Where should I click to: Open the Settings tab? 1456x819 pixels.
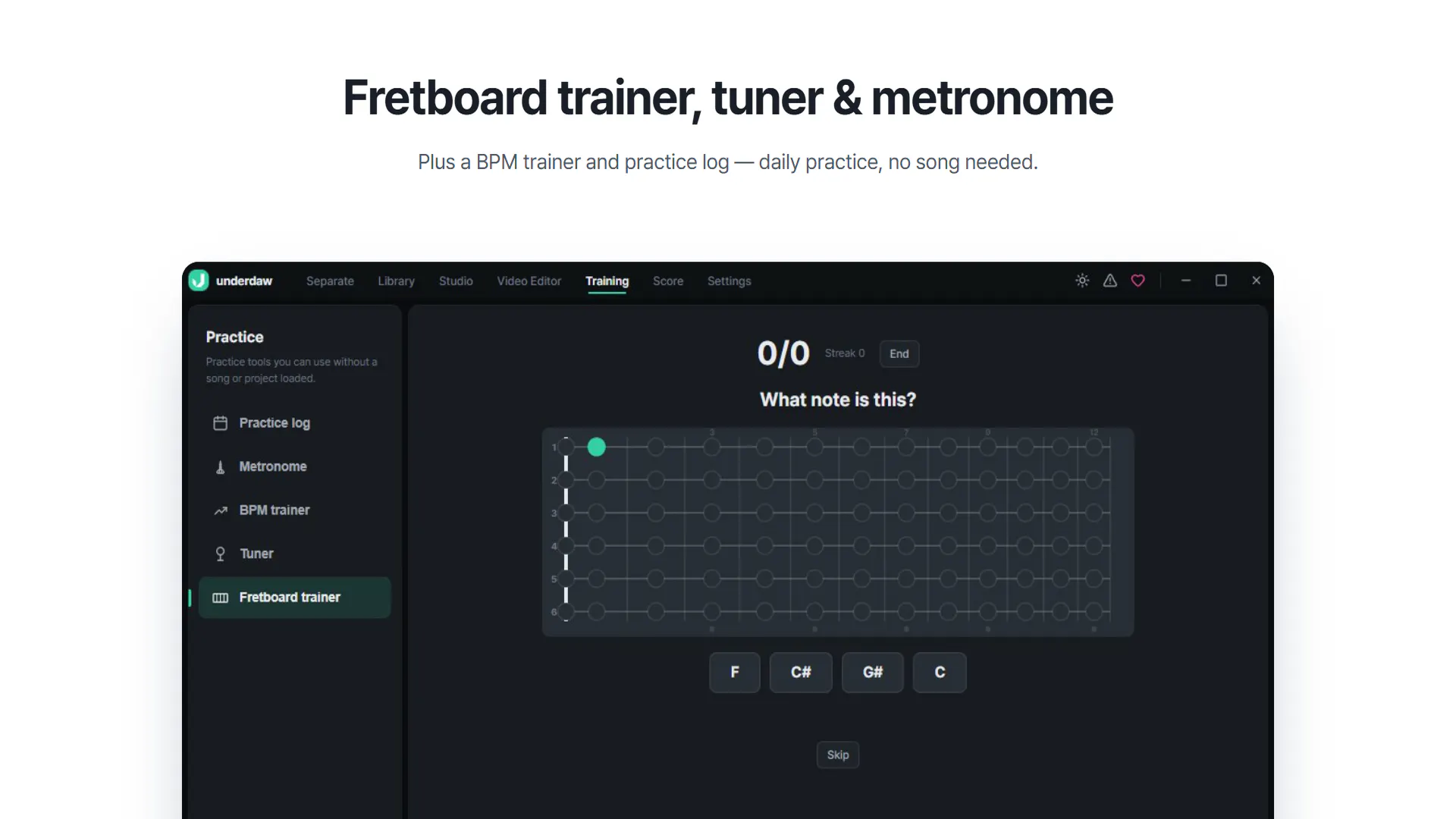[730, 281]
